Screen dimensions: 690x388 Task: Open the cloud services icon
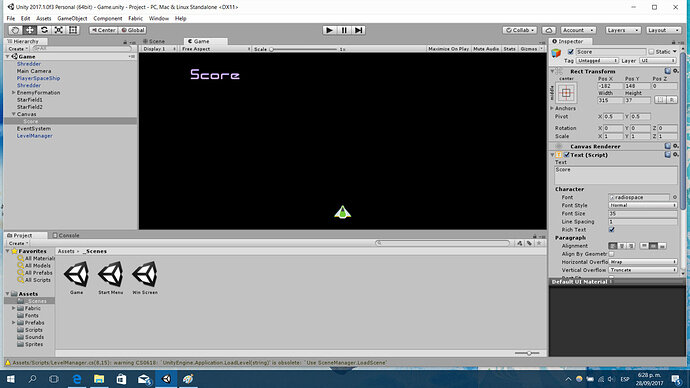pyautogui.click(x=548, y=30)
